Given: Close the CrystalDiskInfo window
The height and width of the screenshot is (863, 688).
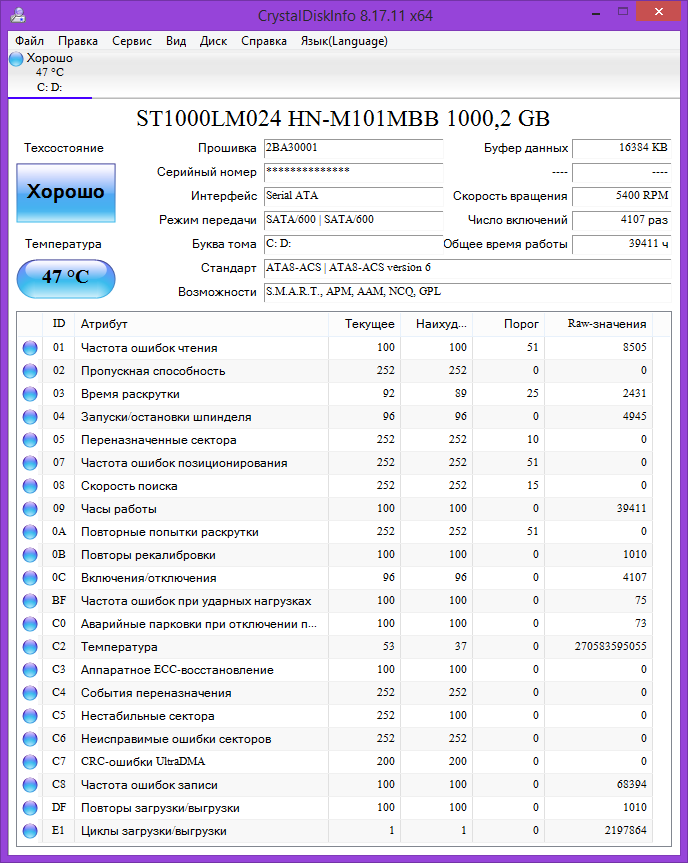Looking at the screenshot, I should click(x=658, y=12).
